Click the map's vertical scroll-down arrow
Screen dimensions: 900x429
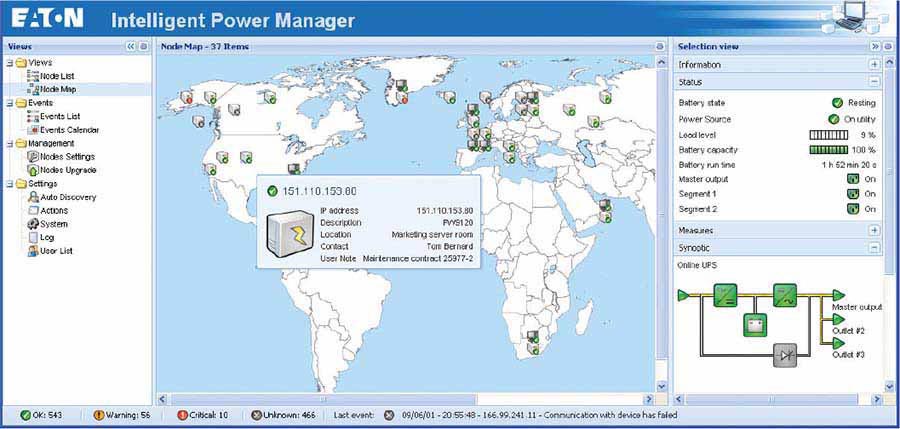click(661, 387)
